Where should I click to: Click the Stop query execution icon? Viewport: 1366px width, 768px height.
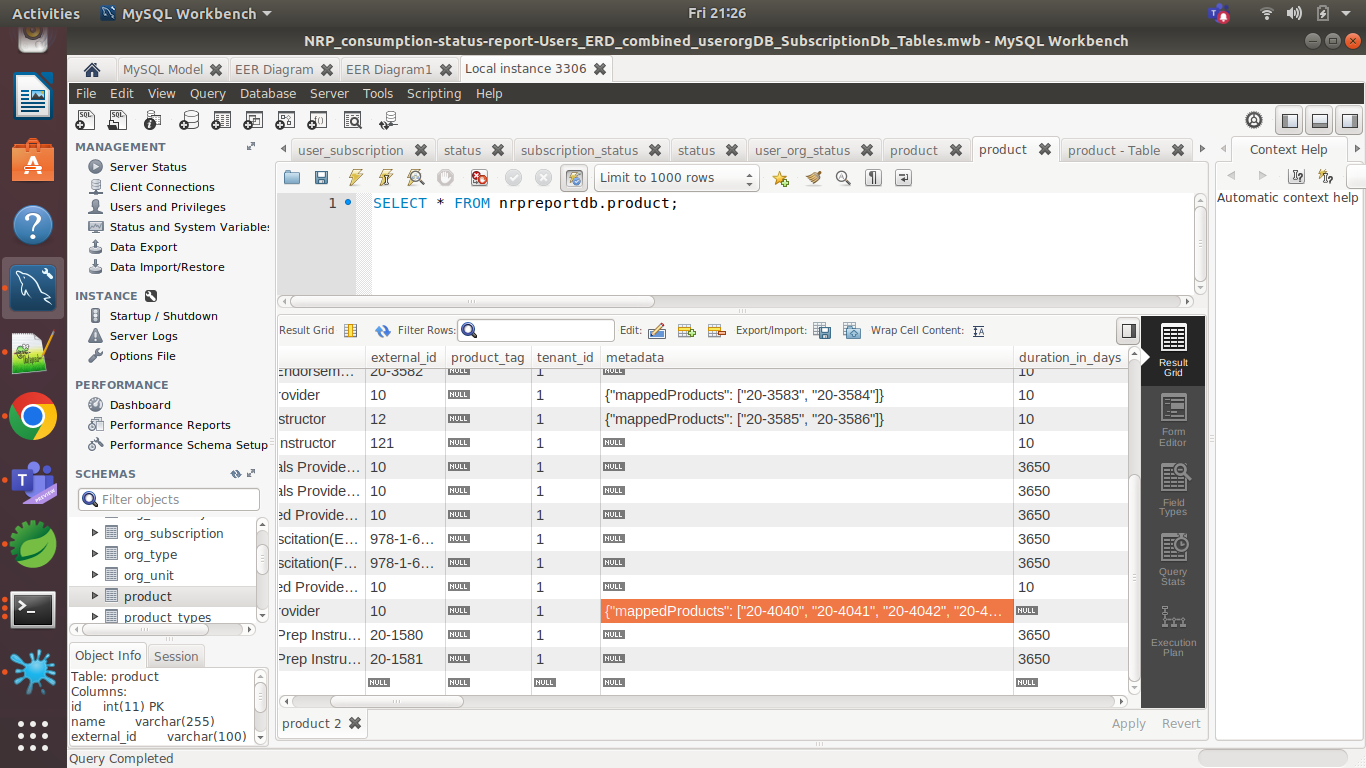coord(445,177)
